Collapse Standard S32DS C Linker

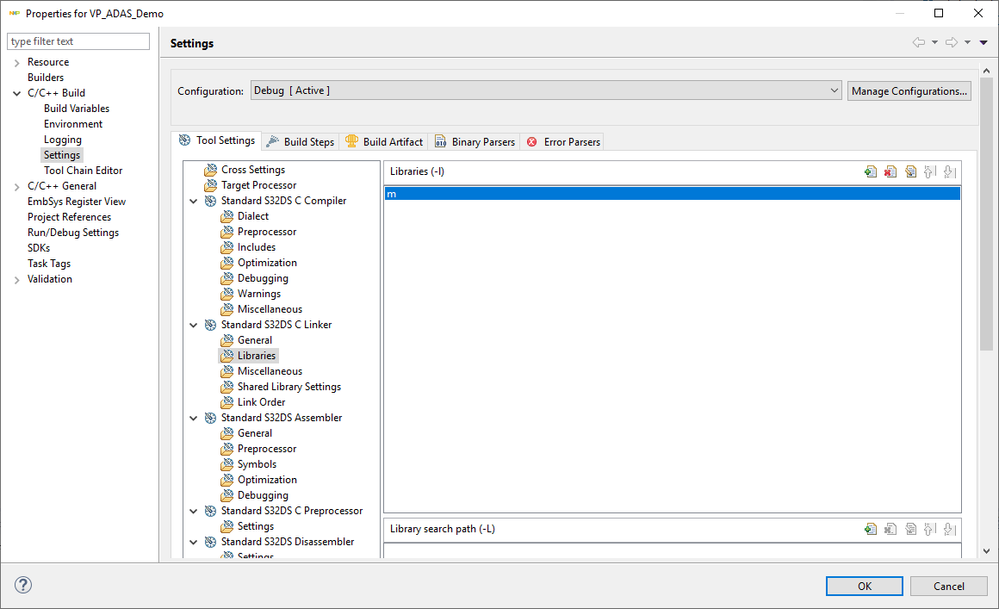pos(194,325)
